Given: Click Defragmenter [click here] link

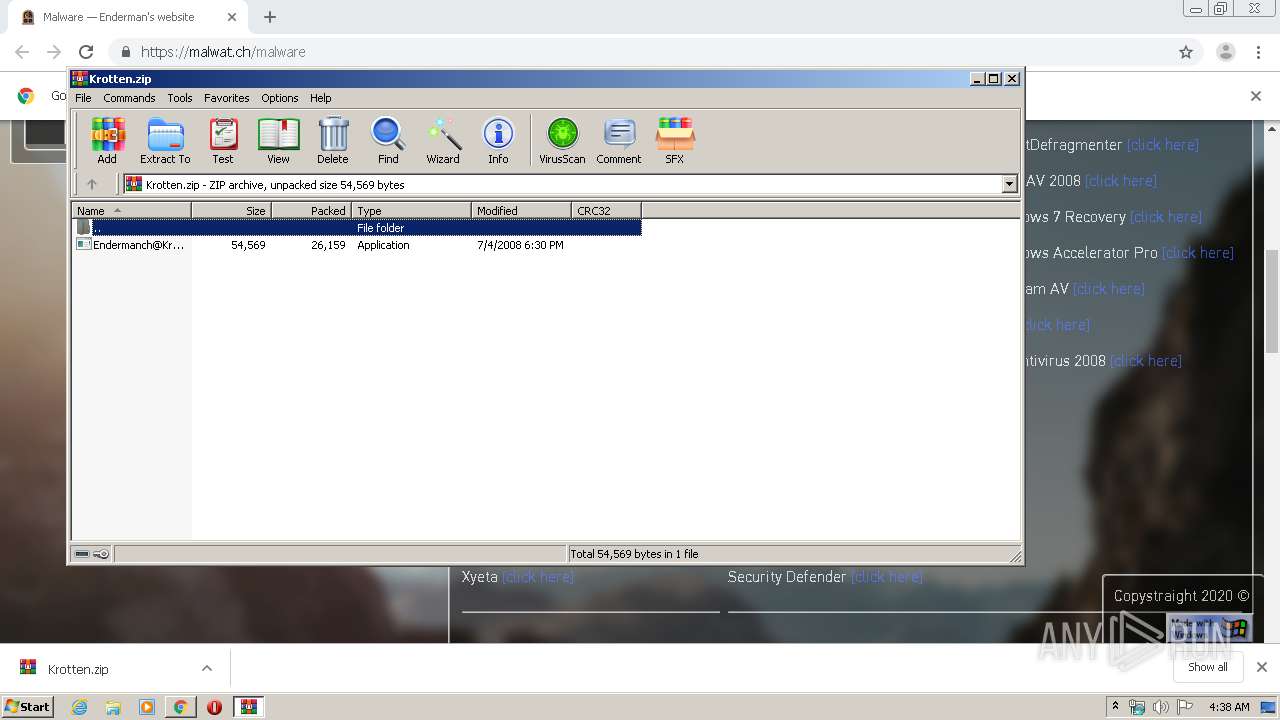Looking at the screenshot, I should [x=1162, y=145].
